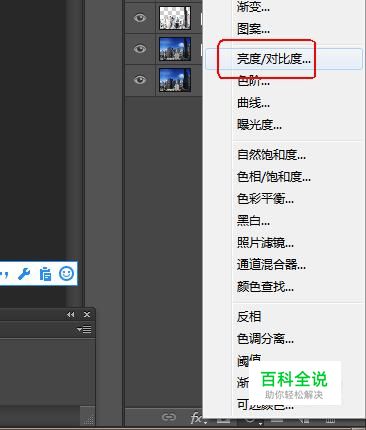366x430 pixels.
Task: Choose 黑白... adjustment layer
Action: pyautogui.click(x=253, y=221)
